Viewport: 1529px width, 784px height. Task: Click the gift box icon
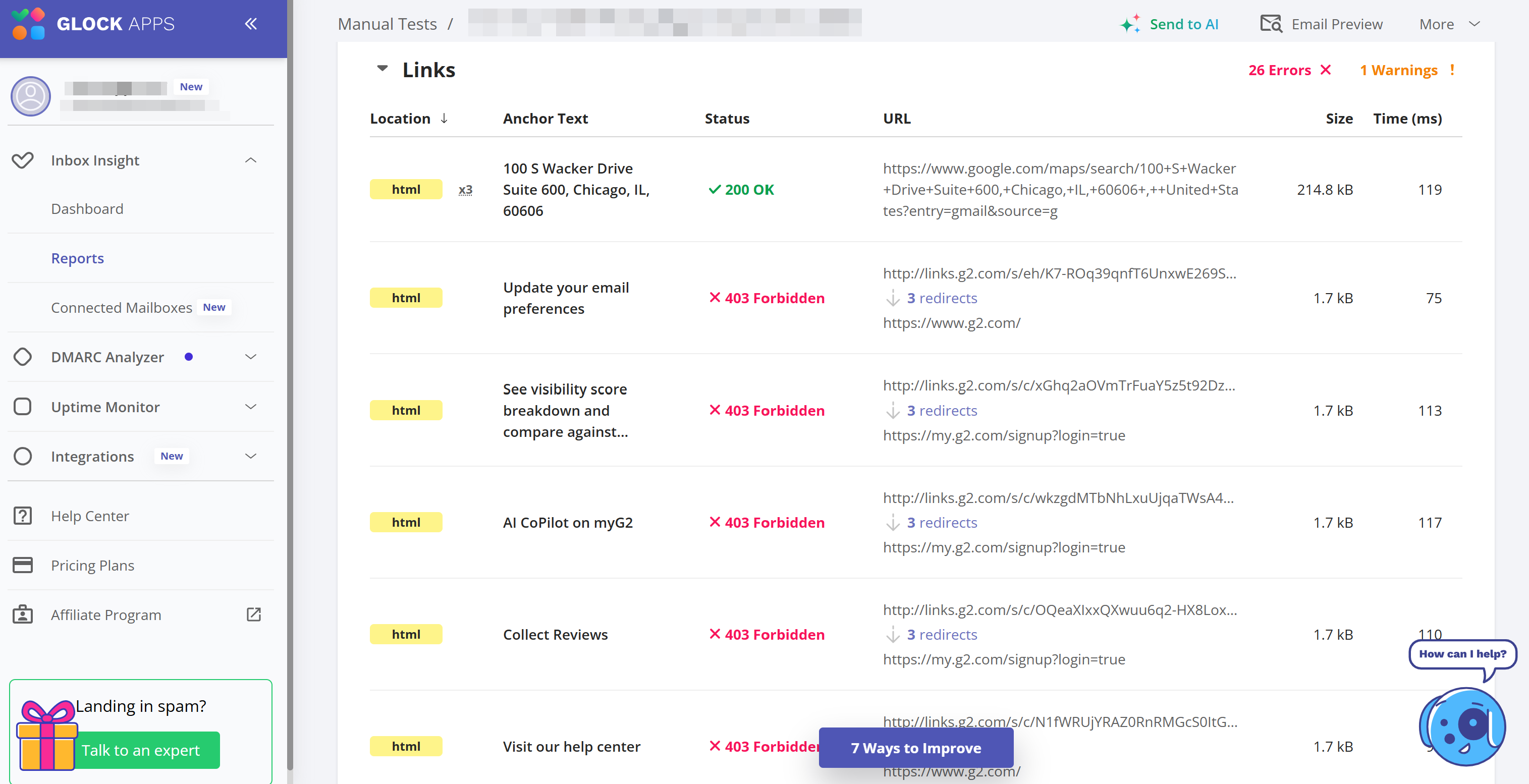47,735
